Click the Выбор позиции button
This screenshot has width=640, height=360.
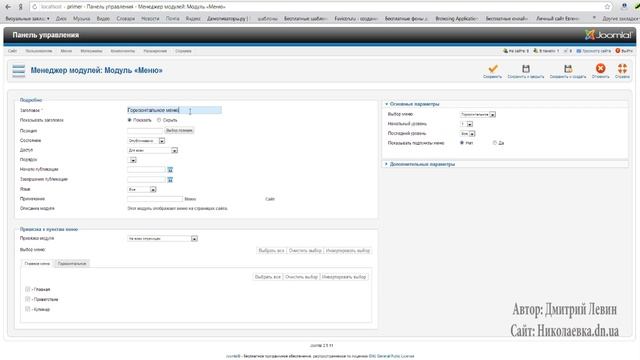click(179, 131)
